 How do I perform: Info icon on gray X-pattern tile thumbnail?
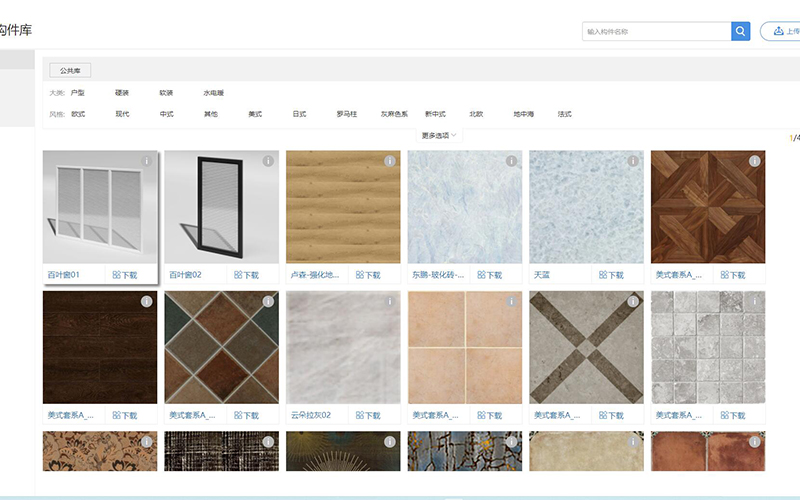coord(633,302)
